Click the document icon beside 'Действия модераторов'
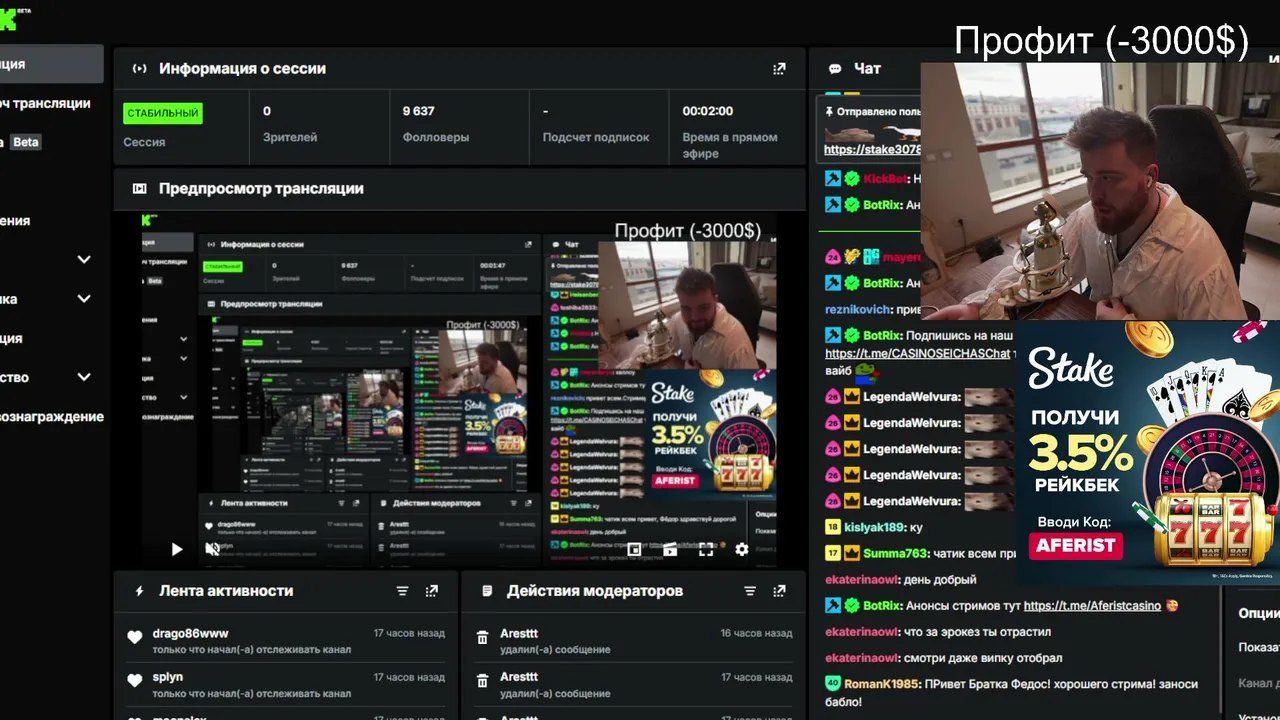This screenshot has height=720, width=1280. 487,591
